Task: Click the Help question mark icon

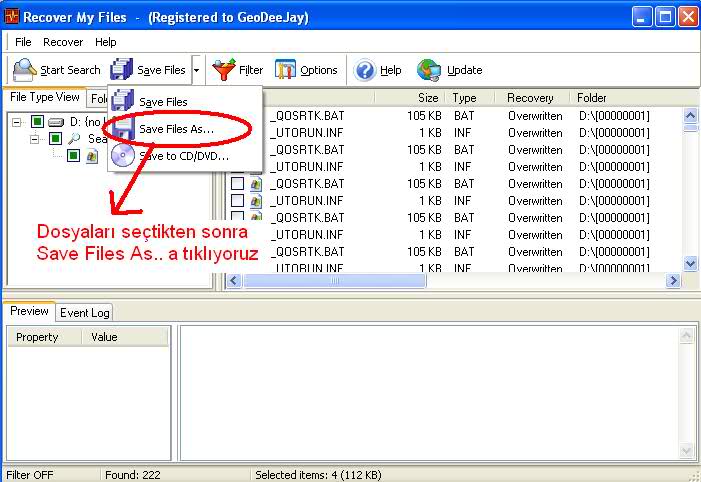Action: [365, 70]
